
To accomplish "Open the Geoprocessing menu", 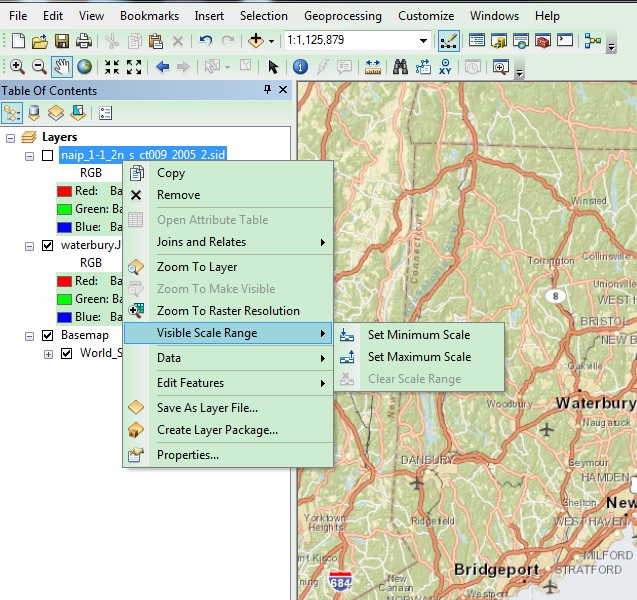I will 343,16.
